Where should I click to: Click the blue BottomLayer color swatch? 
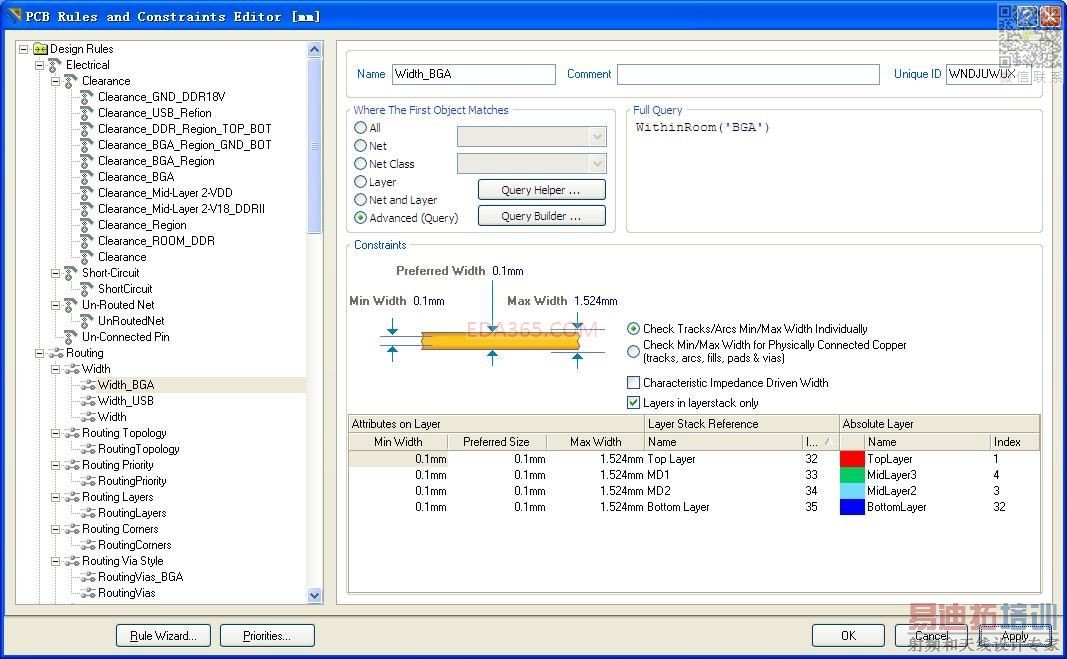[x=852, y=507]
